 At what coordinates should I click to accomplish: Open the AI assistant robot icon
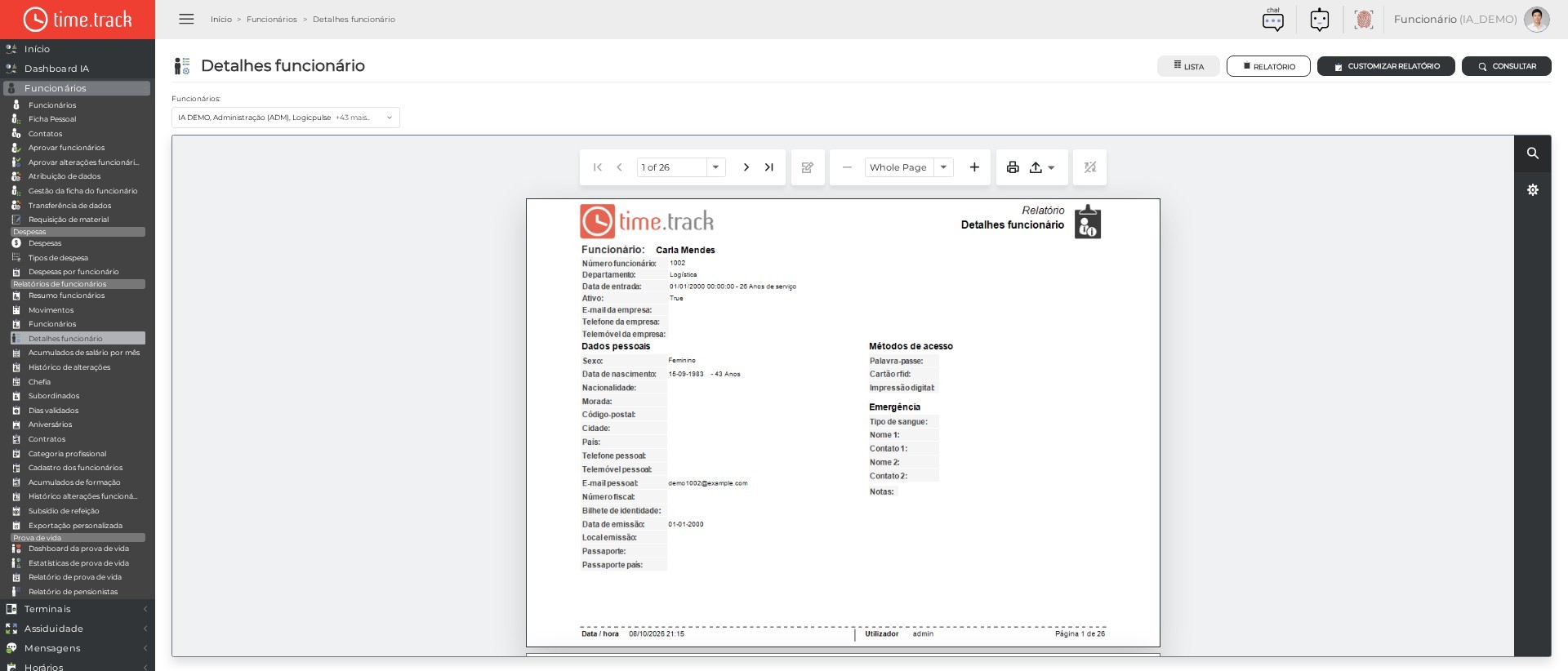tap(1320, 20)
